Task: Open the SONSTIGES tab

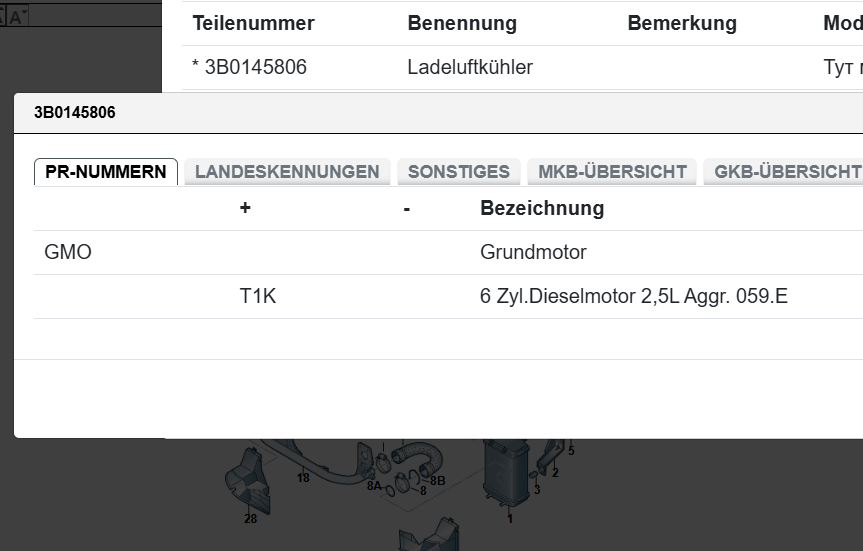Action: [x=459, y=172]
